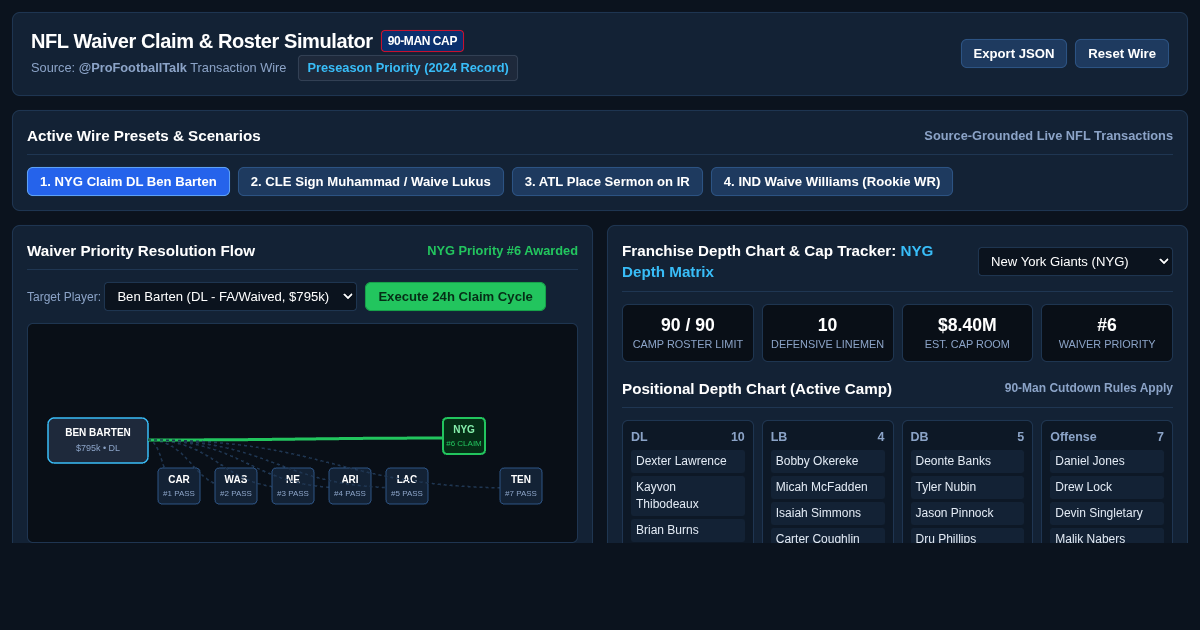The height and width of the screenshot is (630, 1200).
Task: Select preset 2. CLE Sign Muhammad / Waive Lukus
Action: pyautogui.click(x=371, y=182)
